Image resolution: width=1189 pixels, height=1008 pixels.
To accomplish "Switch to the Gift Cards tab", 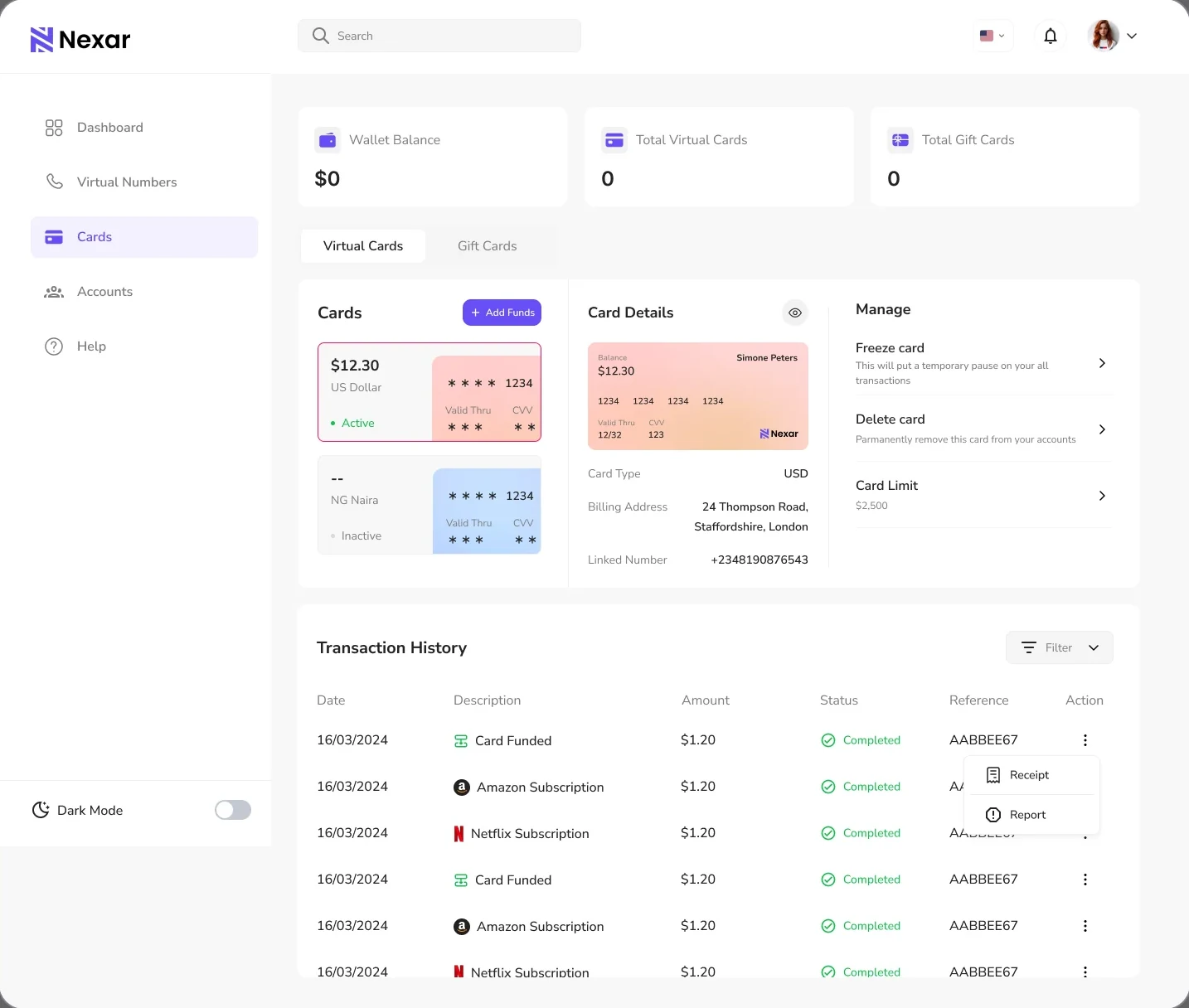I will tap(488, 246).
